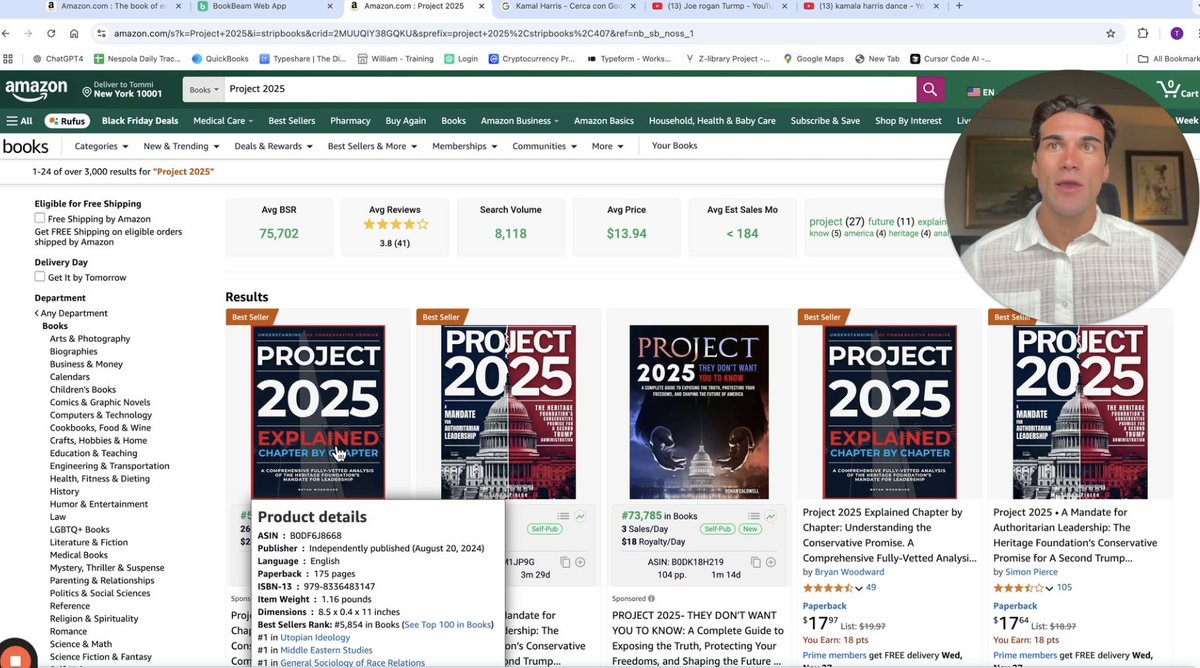Open the Medical Care dropdown
This screenshot has height=668, width=1200.
pyautogui.click(x=223, y=121)
